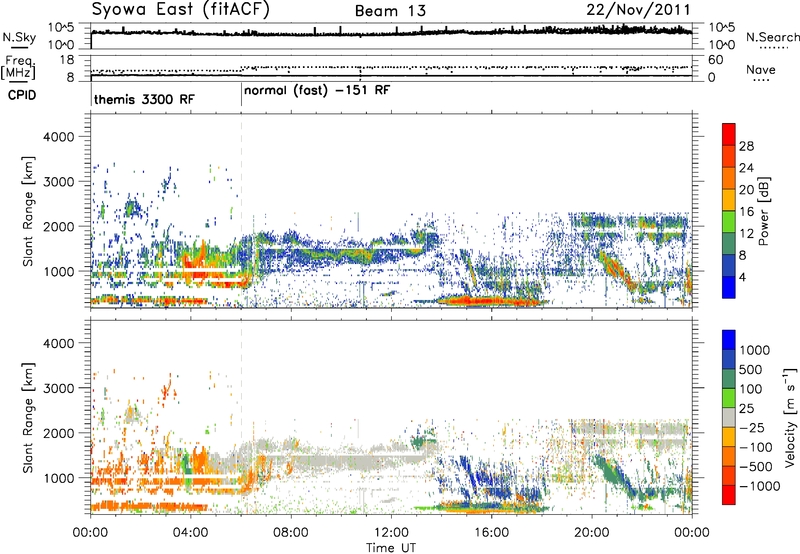
Task: Click the date "22/Nov/2011"
Action: click(638, 10)
